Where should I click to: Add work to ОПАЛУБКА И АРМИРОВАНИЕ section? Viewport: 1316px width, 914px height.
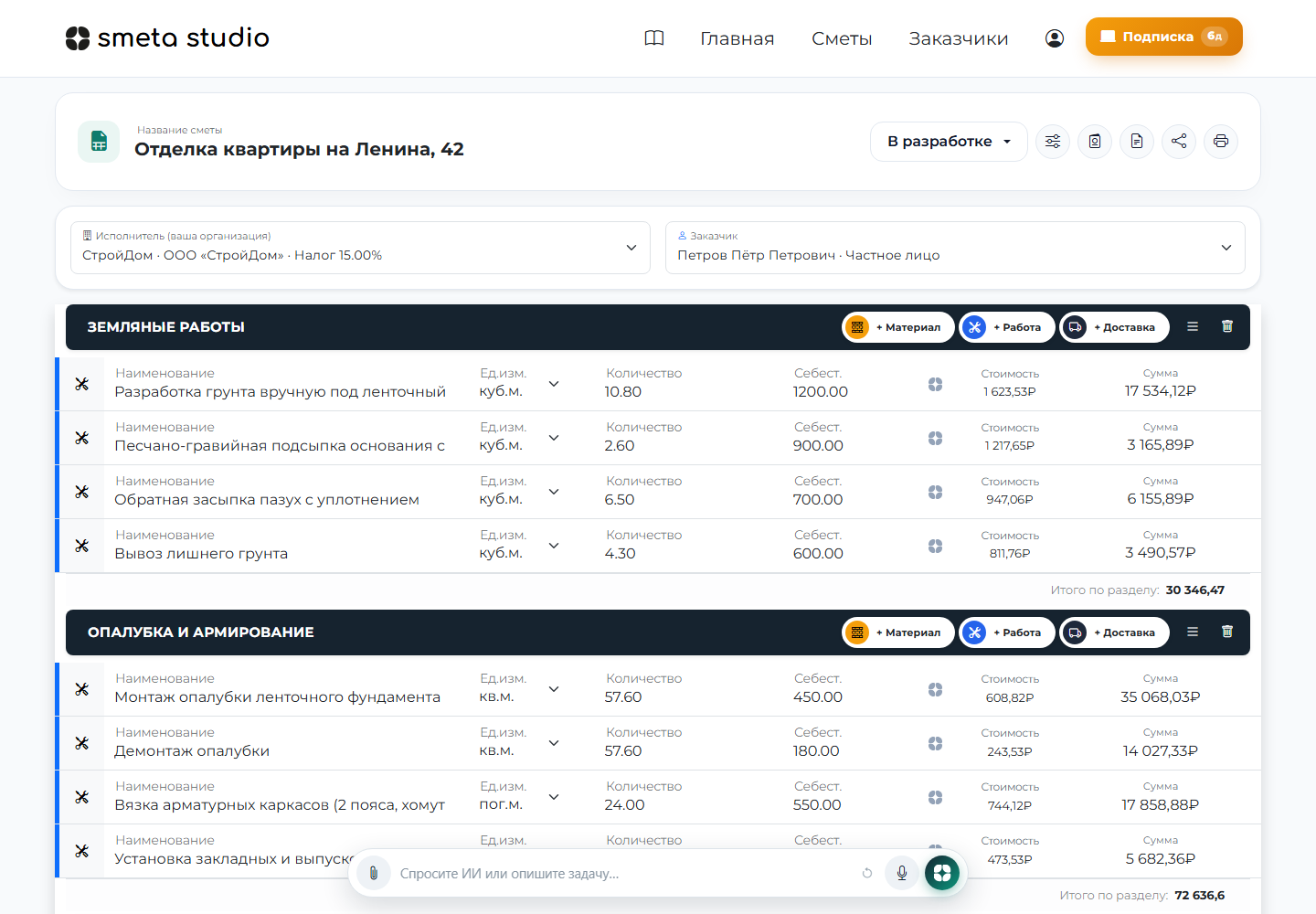point(1007,632)
